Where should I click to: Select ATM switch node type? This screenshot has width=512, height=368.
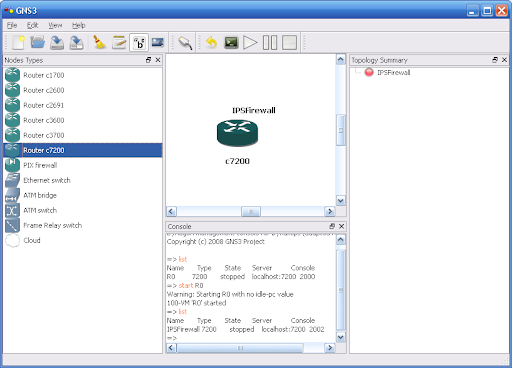tap(83, 210)
